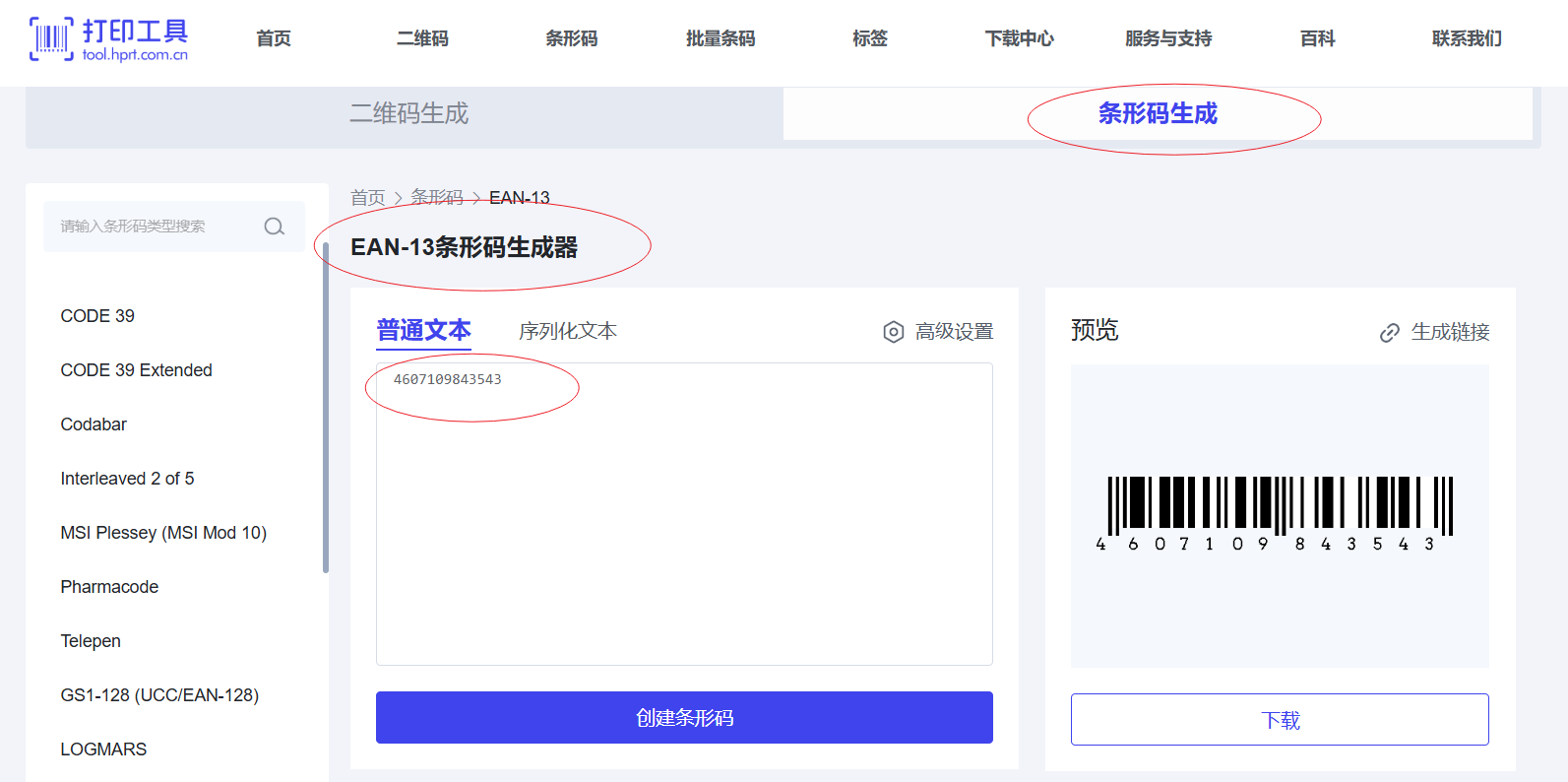The width and height of the screenshot is (1568, 782).
Task: Click the 创建条形码 button
Action: [684, 717]
